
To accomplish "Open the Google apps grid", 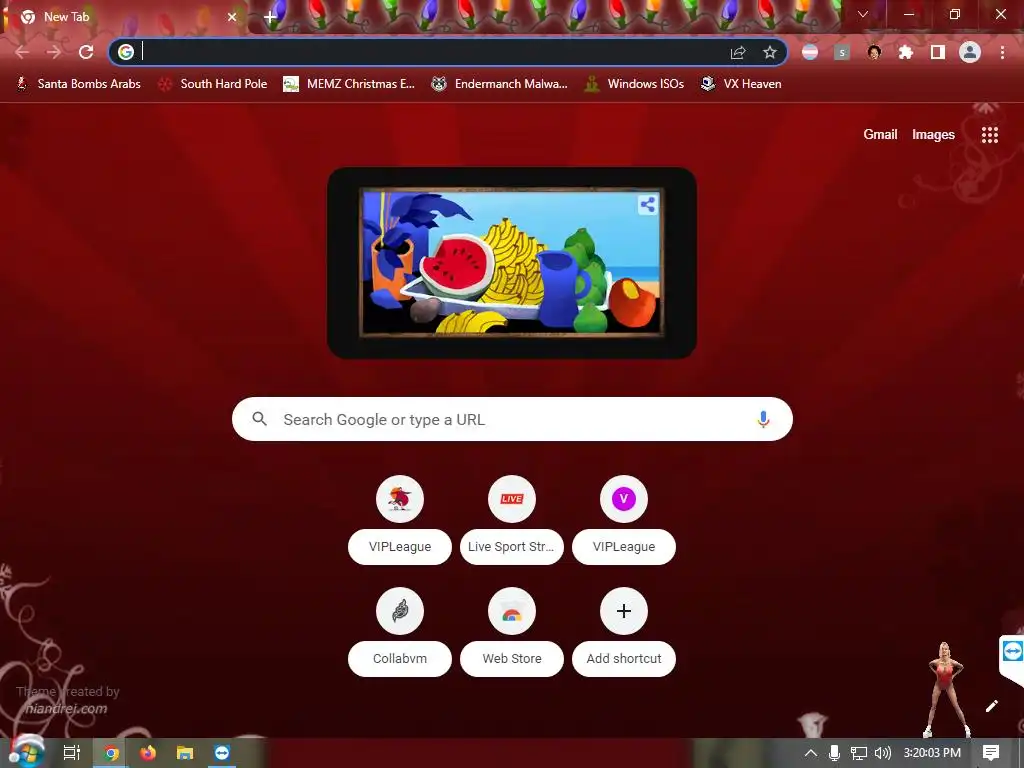I will point(990,135).
